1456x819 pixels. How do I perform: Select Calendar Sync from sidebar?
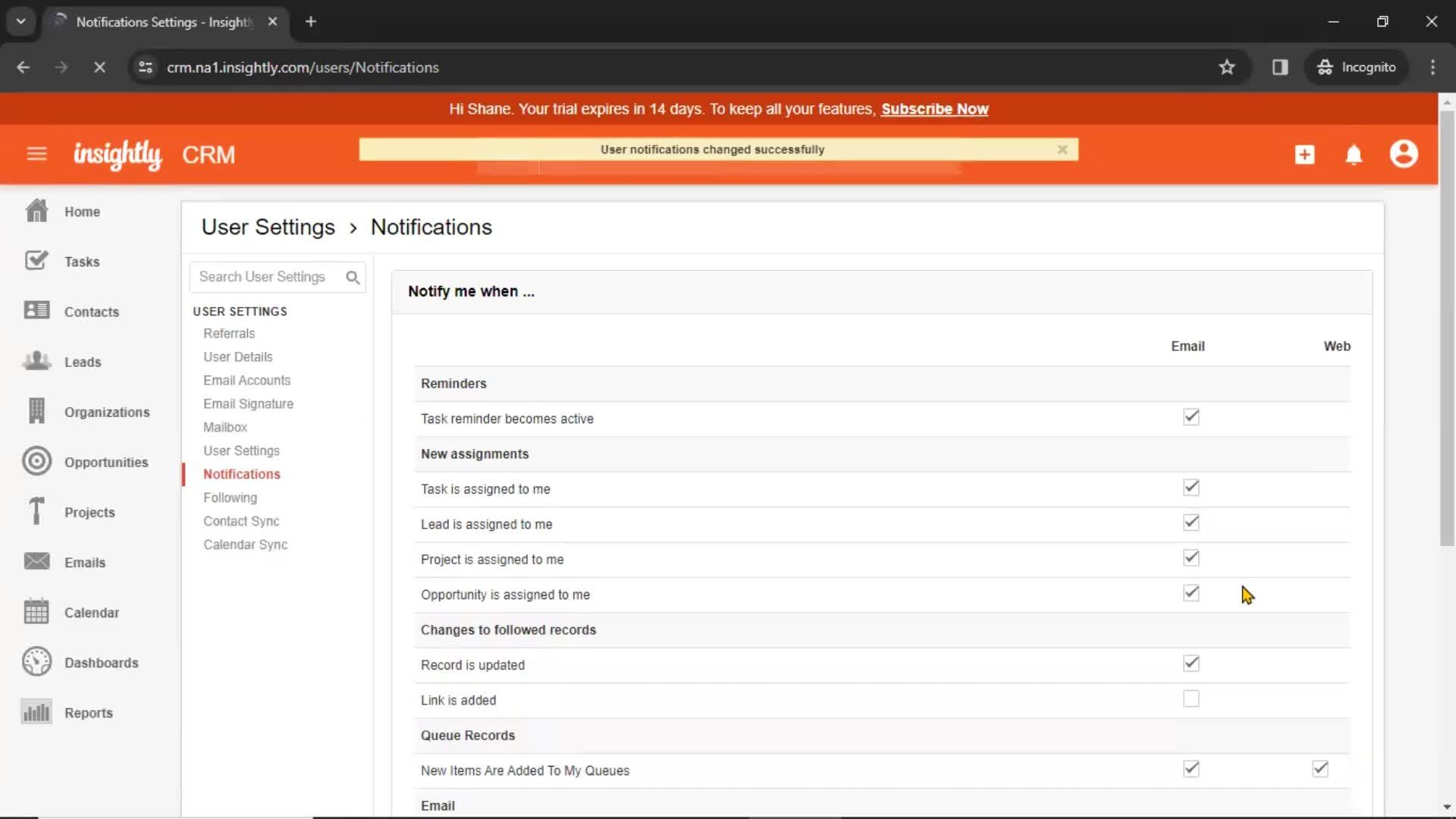(x=245, y=544)
